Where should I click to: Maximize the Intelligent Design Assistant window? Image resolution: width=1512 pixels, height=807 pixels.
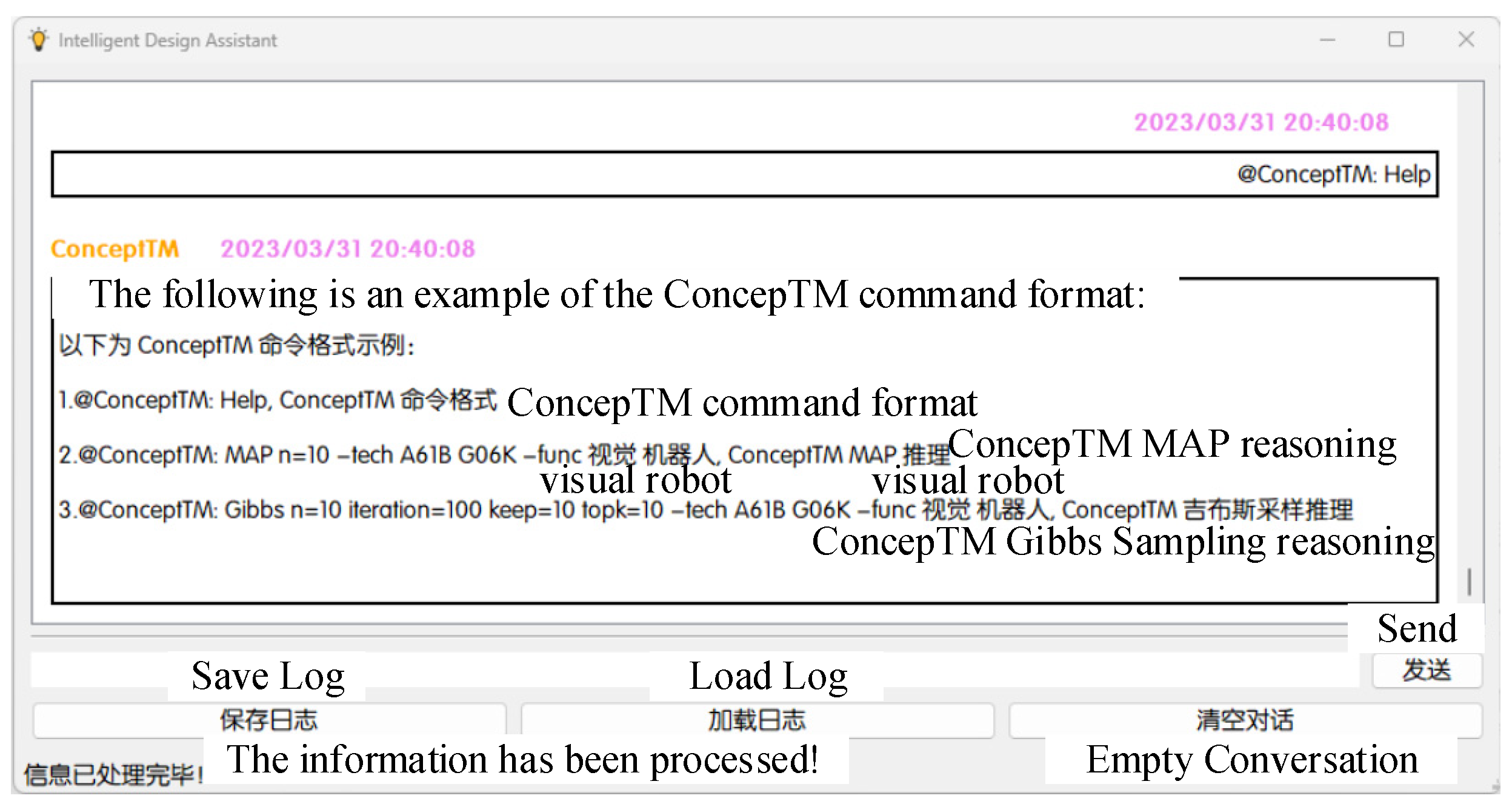pyautogui.click(x=1396, y=40)
